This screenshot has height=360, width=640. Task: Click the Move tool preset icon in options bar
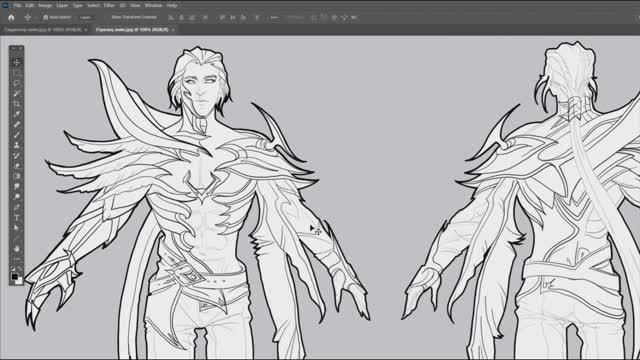pos(28,18)
